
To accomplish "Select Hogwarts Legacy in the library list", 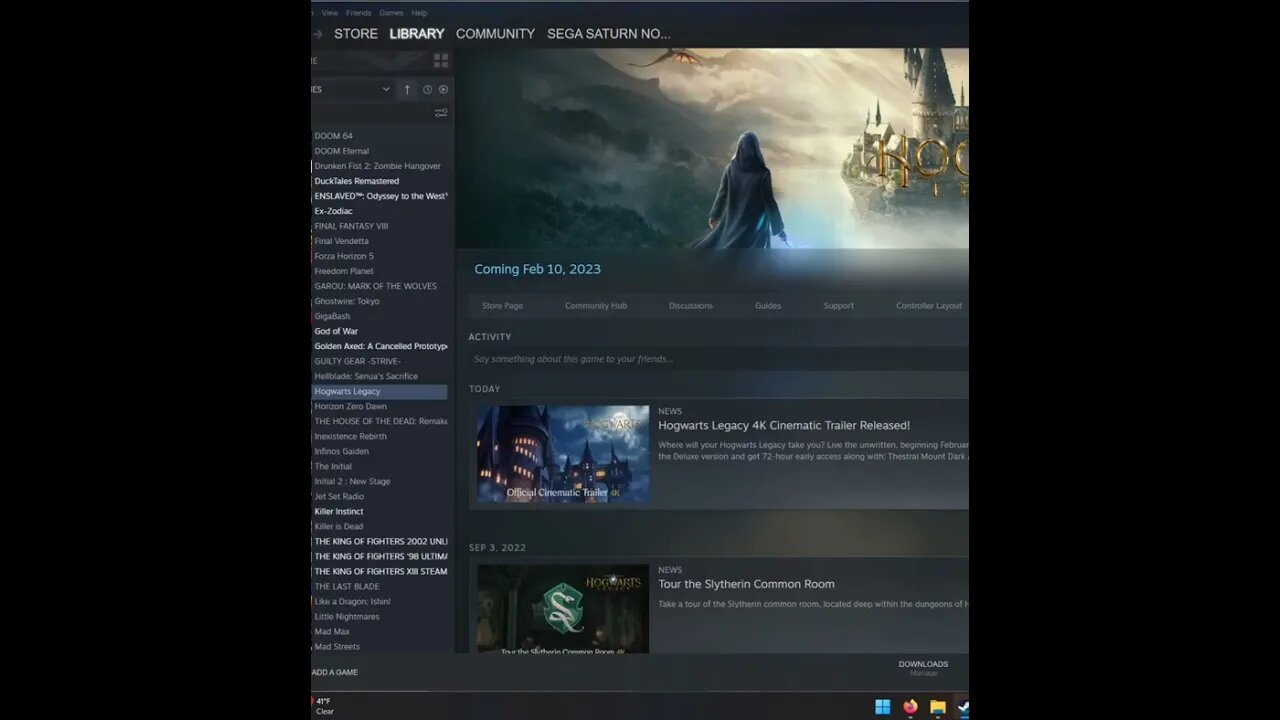I will 379,391.
